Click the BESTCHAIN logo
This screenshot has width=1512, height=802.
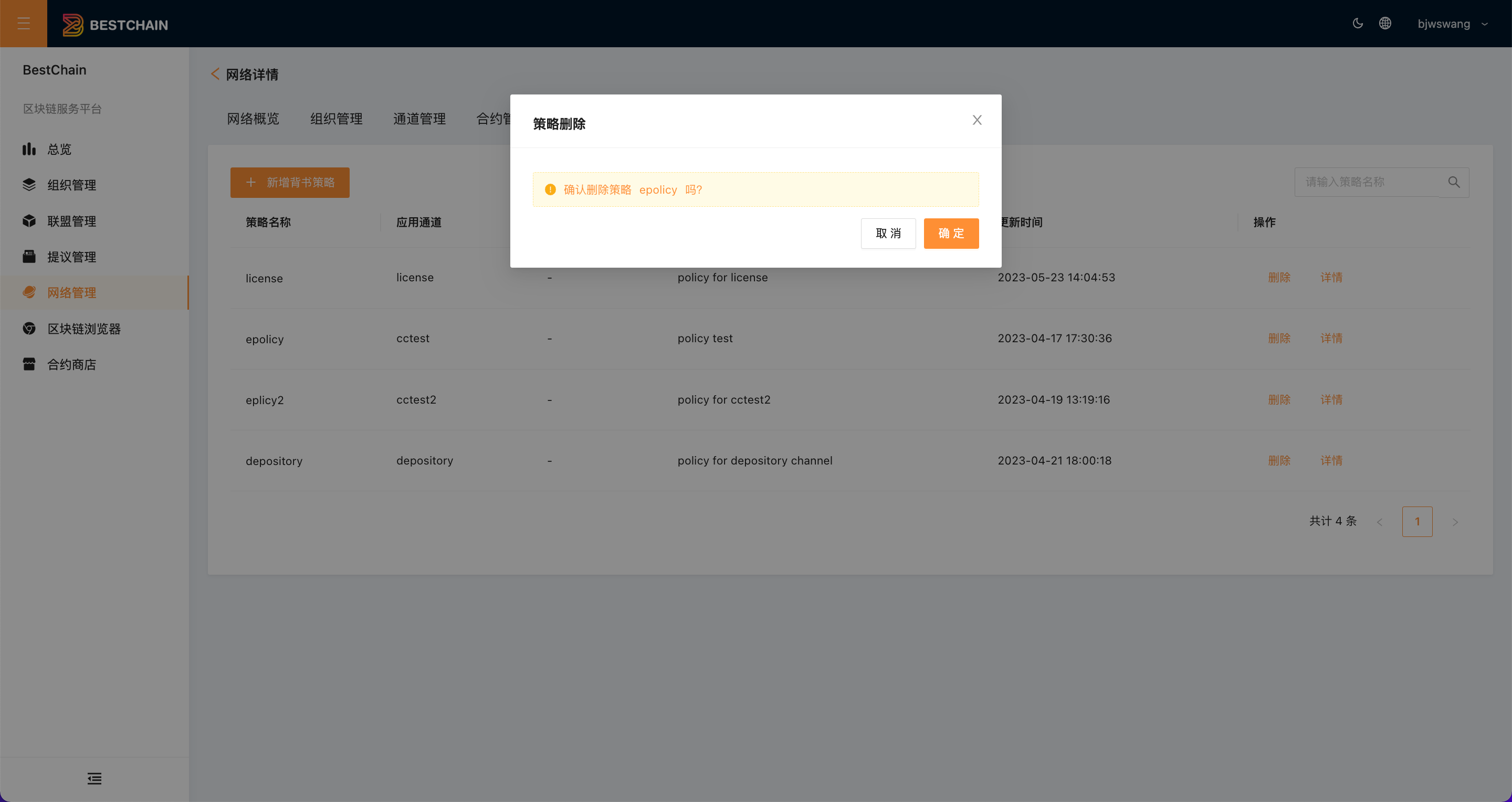pyautogui.click(x=115, y=25)
